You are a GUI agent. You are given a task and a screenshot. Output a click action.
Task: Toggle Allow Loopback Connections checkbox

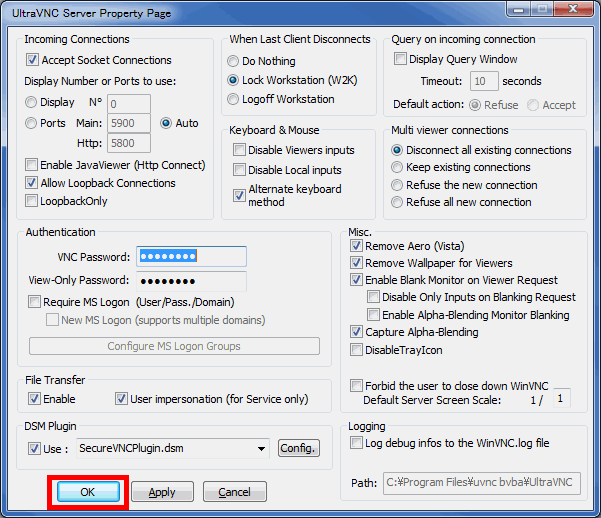pyautogui.click(x=31, y=183)
